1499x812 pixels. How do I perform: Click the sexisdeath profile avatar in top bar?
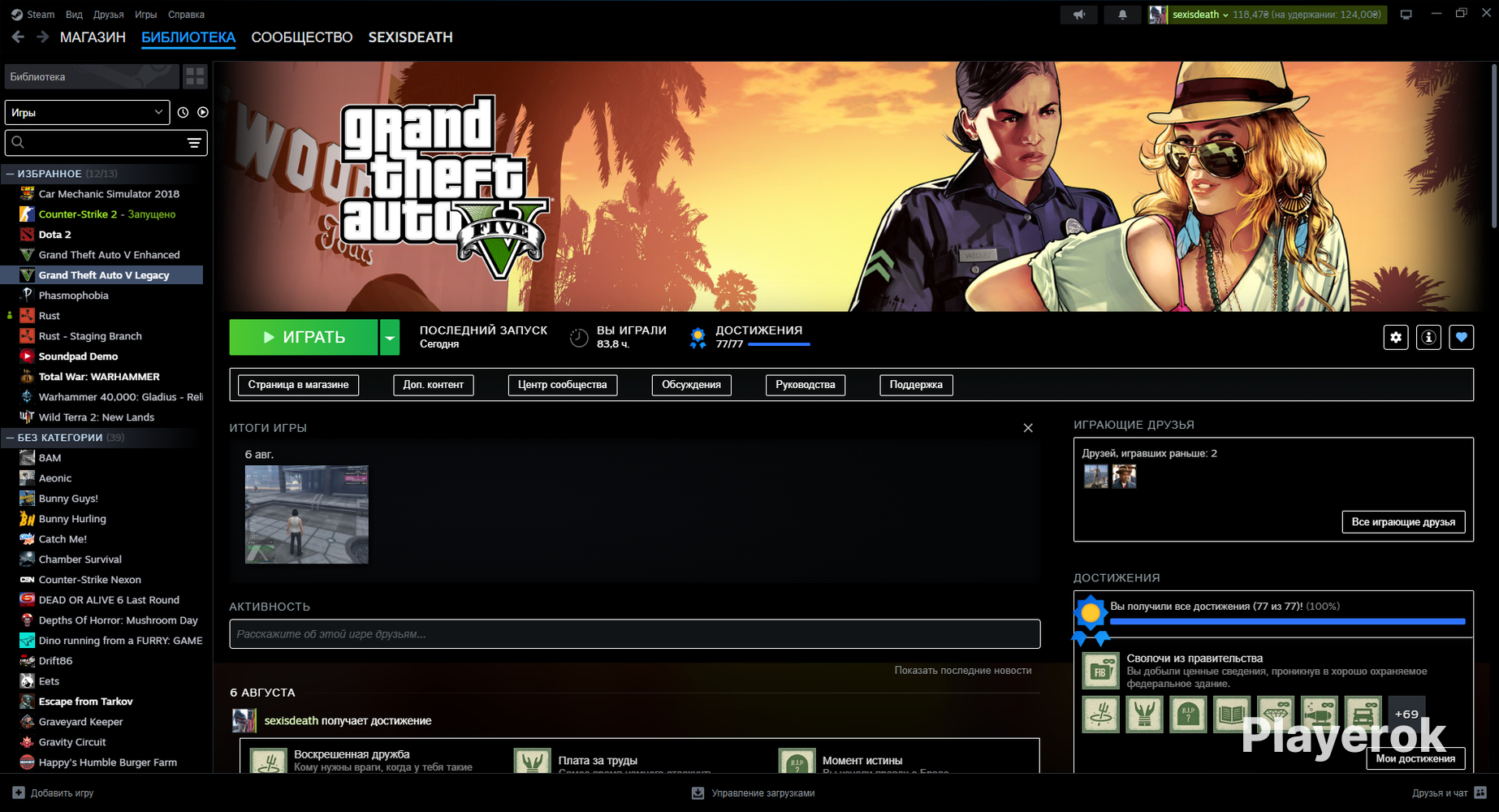pyautogui.click(x=1158, y=15)
